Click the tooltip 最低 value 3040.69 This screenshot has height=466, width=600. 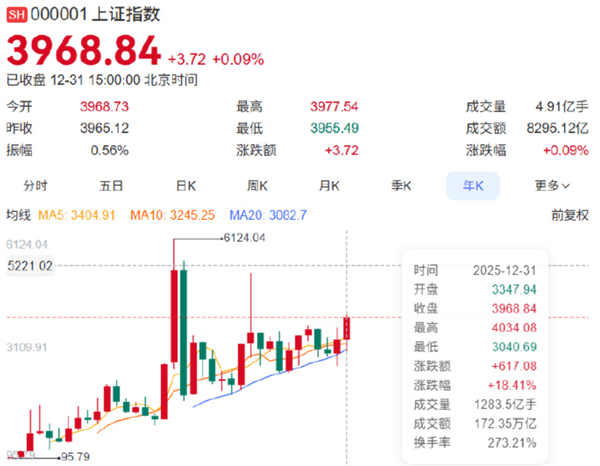(x=514, y=347)
